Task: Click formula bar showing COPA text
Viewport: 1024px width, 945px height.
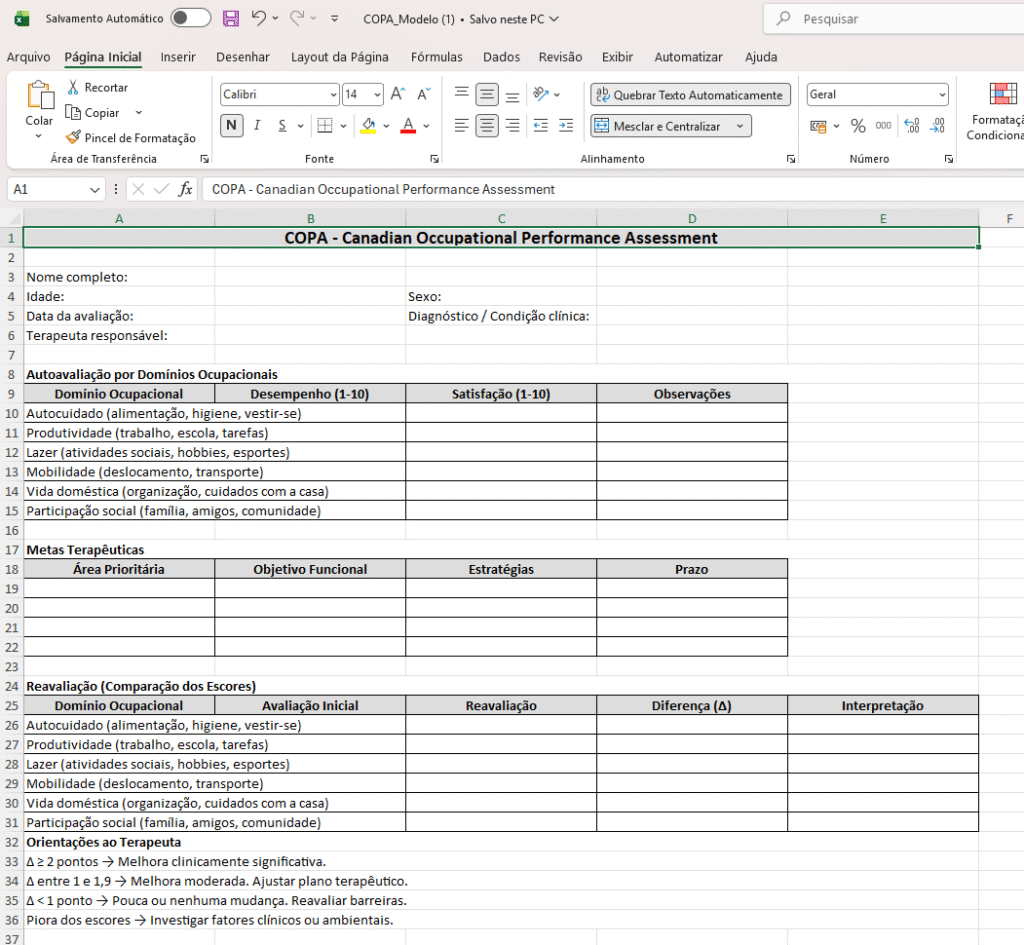Action: tap(613, 189)
